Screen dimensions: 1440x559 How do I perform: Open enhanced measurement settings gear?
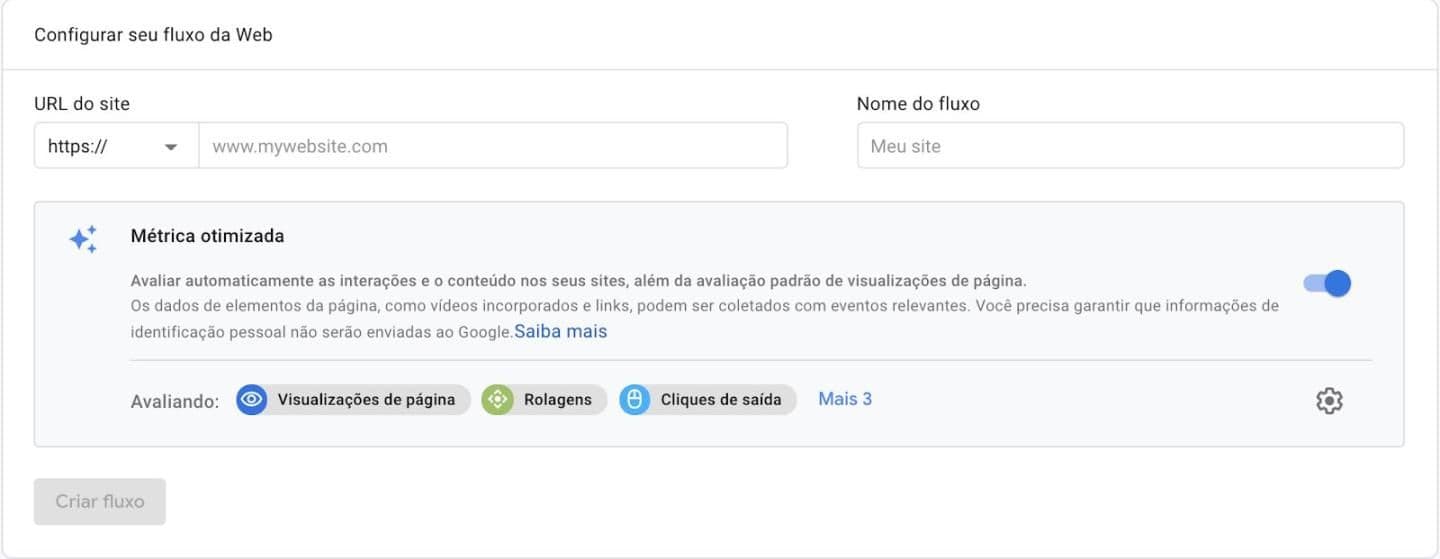pyautogui.click(x=1328, y=401)
